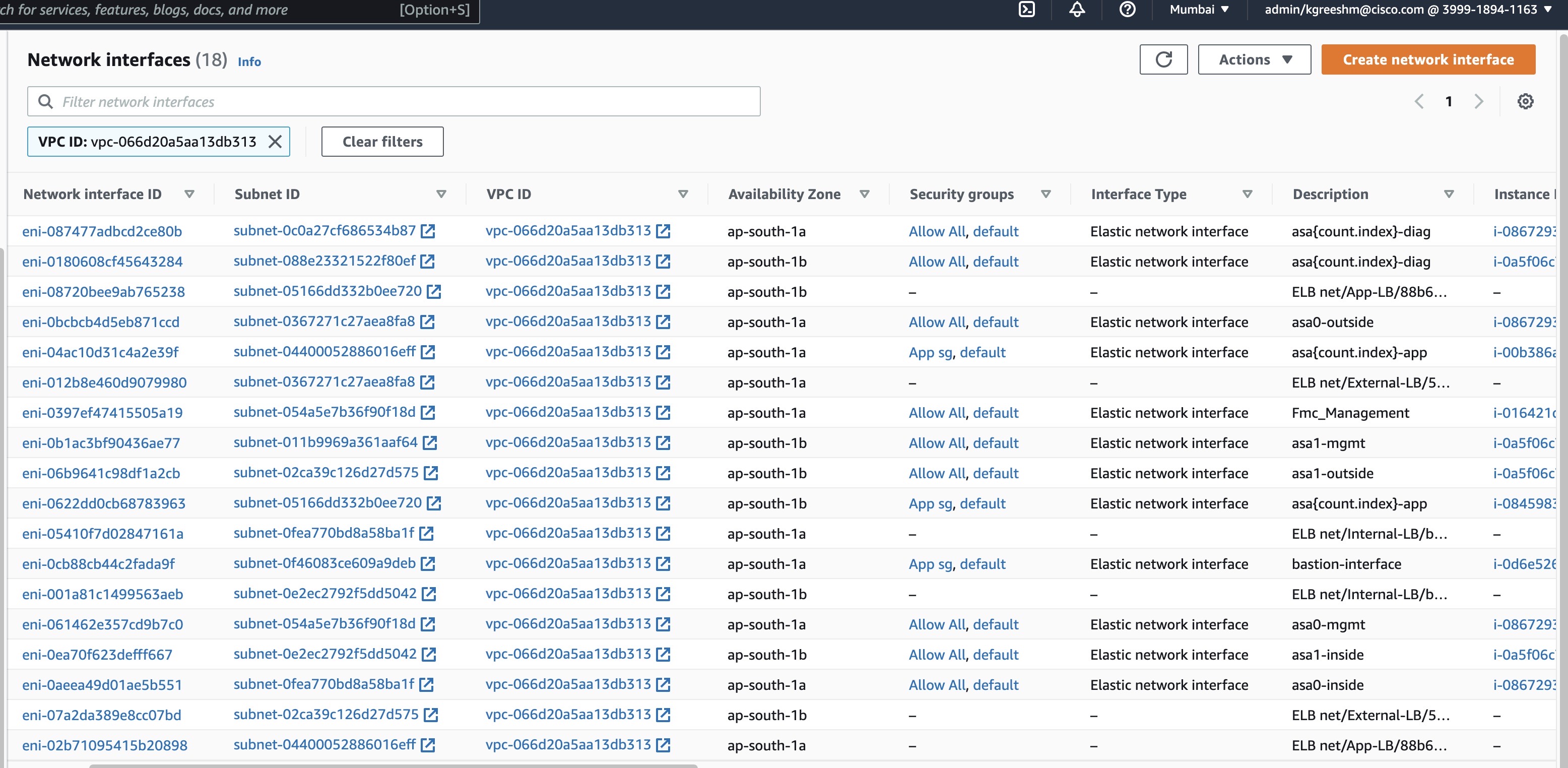Image resolution: width=1568 pixels, height=768 pixels.
Task: Open App sg security group in bastion-interface row
Action: pos(930,564)
